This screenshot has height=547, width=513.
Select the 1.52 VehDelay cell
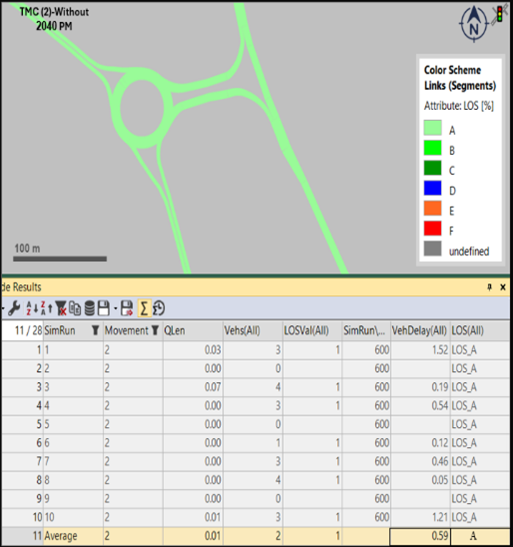(x=420, y=350)
